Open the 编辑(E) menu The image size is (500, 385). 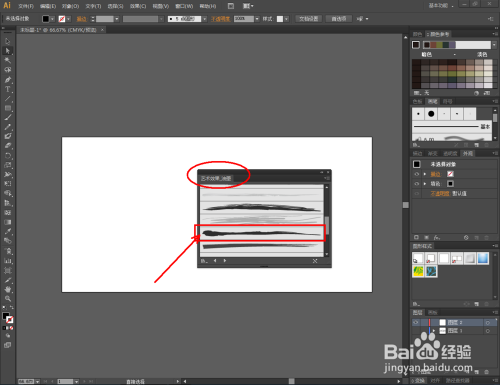pyautogui.click(x=48, y=6)
